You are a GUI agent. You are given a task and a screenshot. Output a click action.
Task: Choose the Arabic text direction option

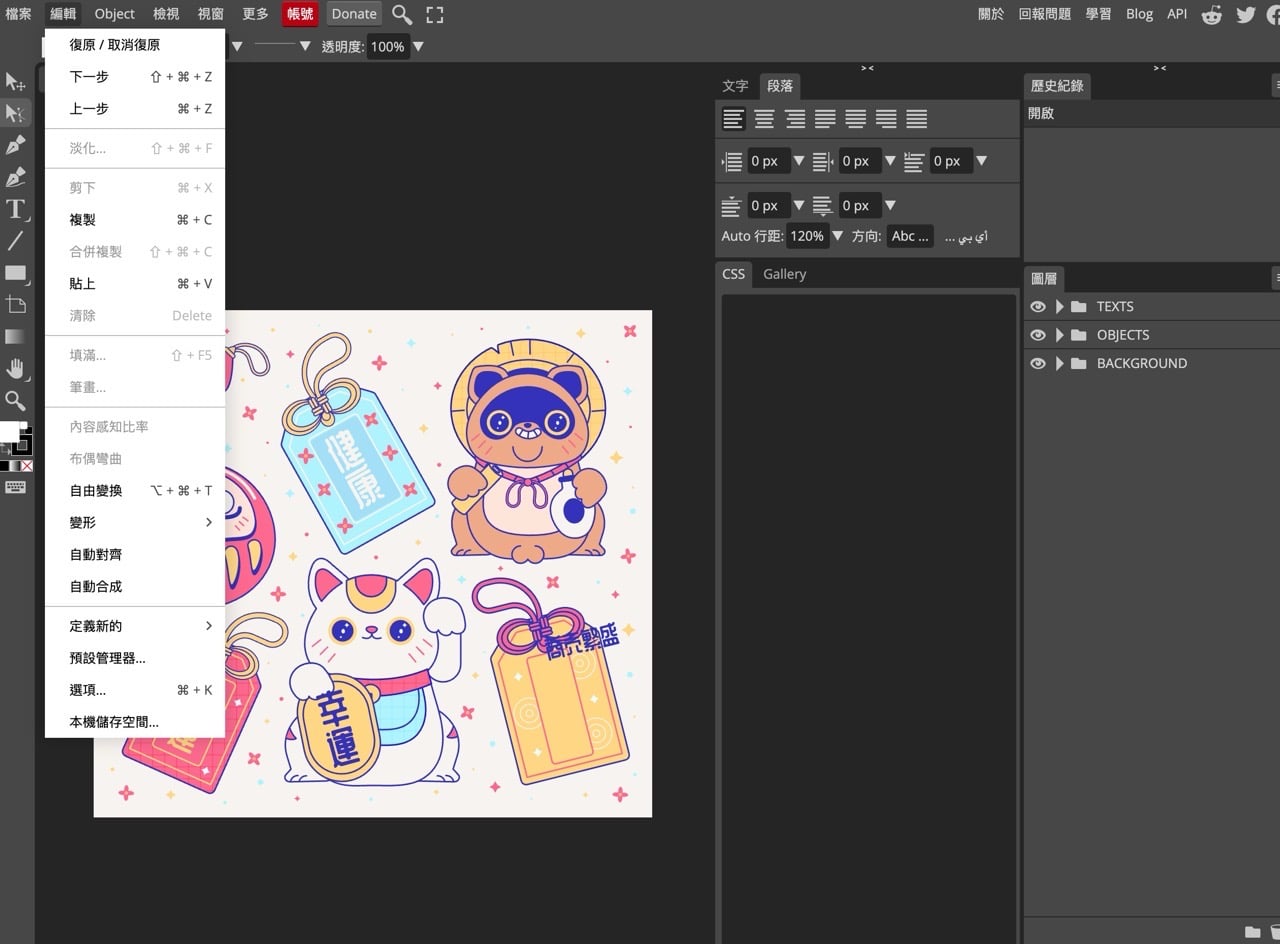966,237
